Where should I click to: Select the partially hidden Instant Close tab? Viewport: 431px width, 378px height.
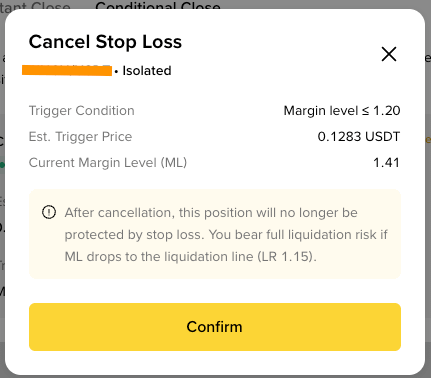[35, 6]
